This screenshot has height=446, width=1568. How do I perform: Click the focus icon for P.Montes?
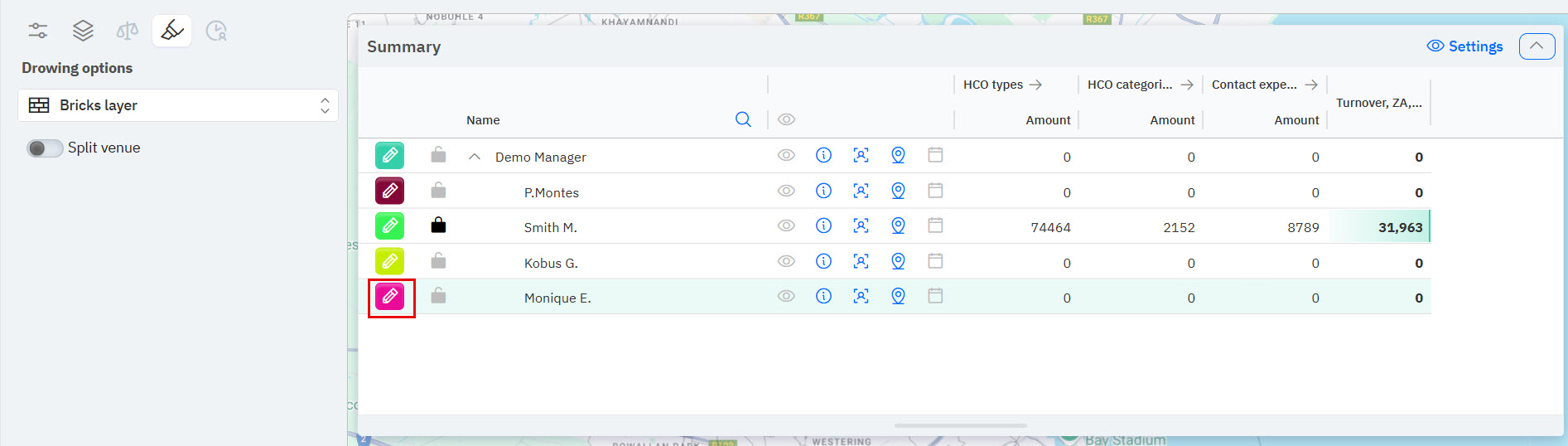[x=861, y=191]
